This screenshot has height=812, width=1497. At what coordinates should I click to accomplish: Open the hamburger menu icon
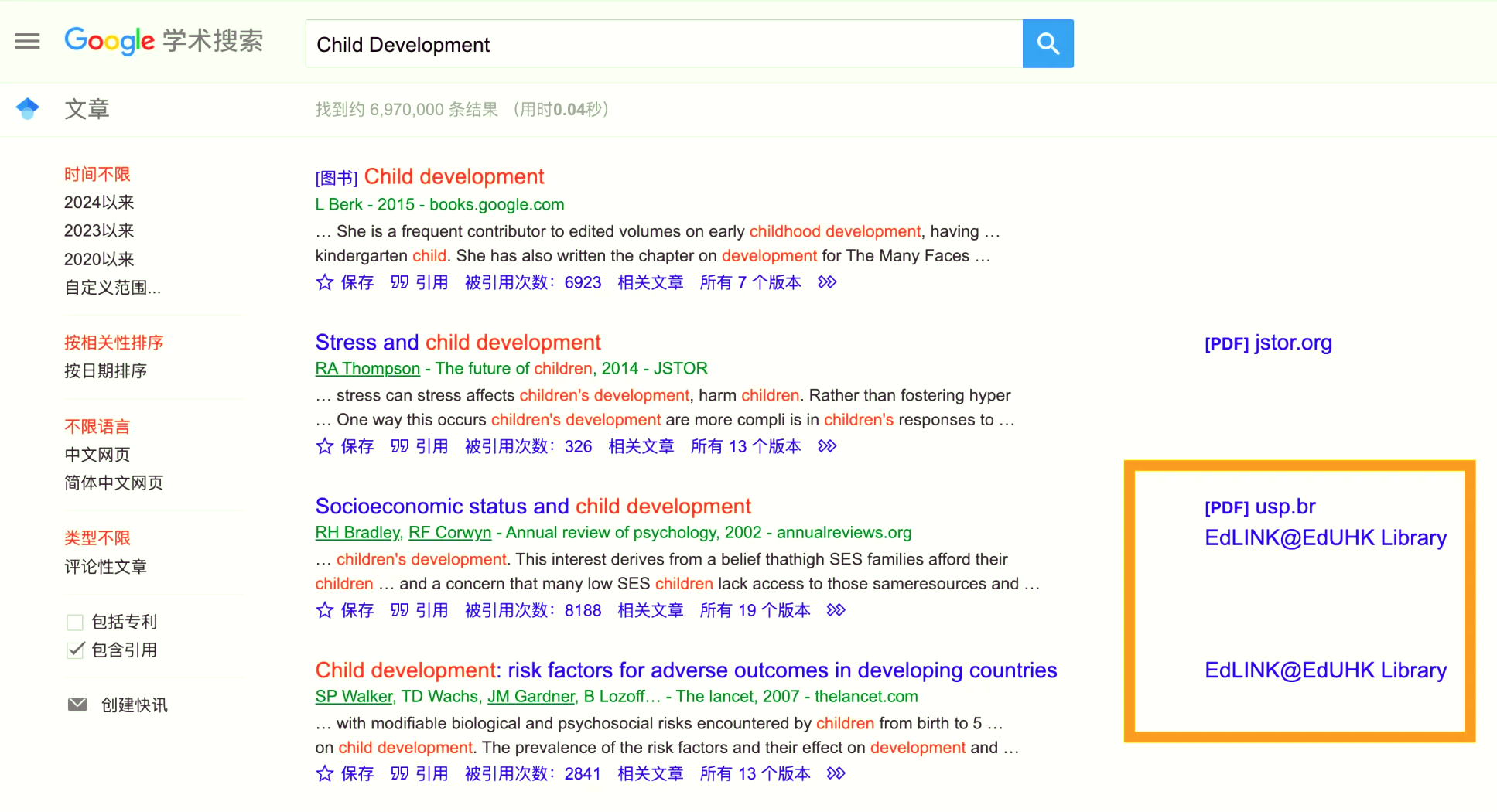28,41
